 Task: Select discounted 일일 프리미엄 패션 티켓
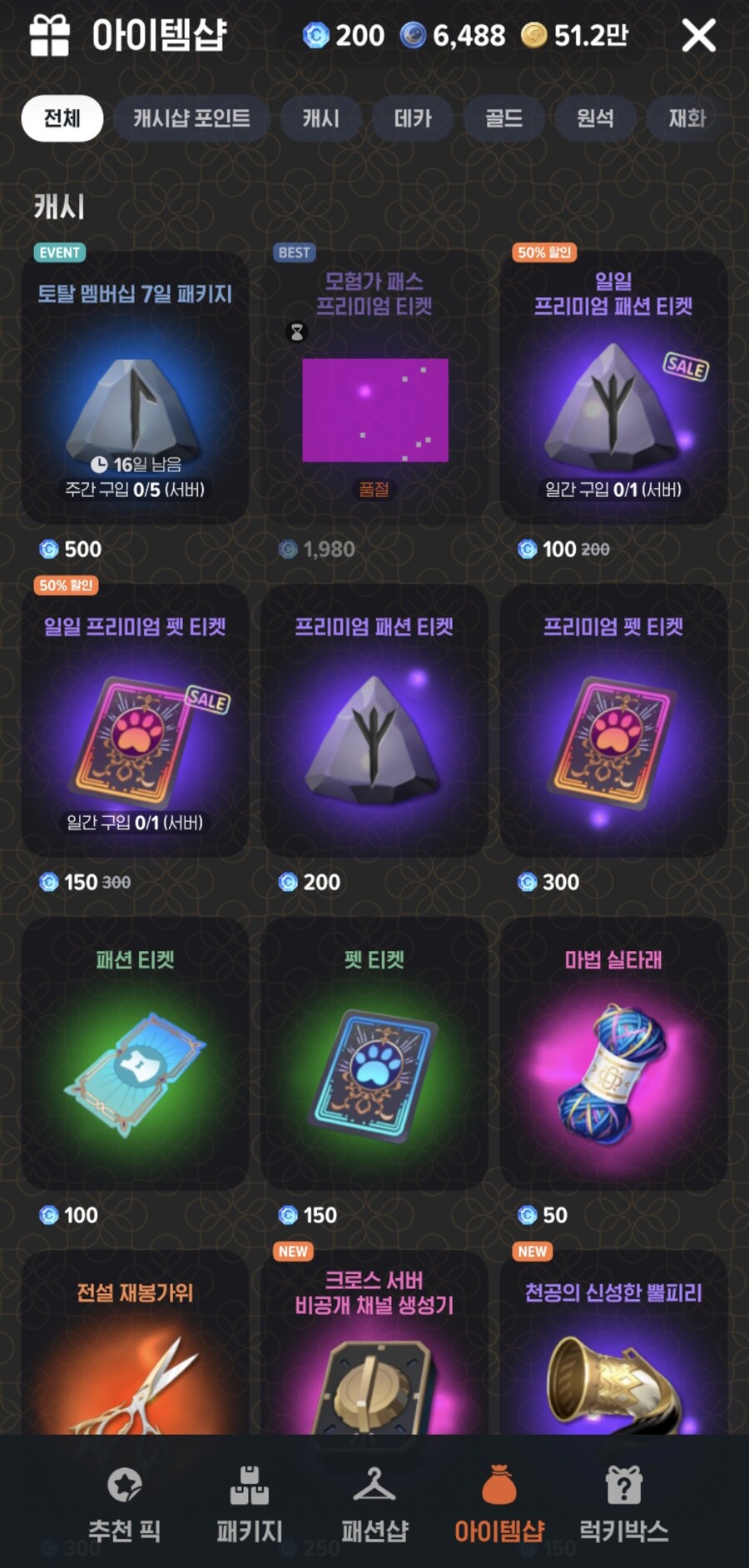[x=613, y=387]
